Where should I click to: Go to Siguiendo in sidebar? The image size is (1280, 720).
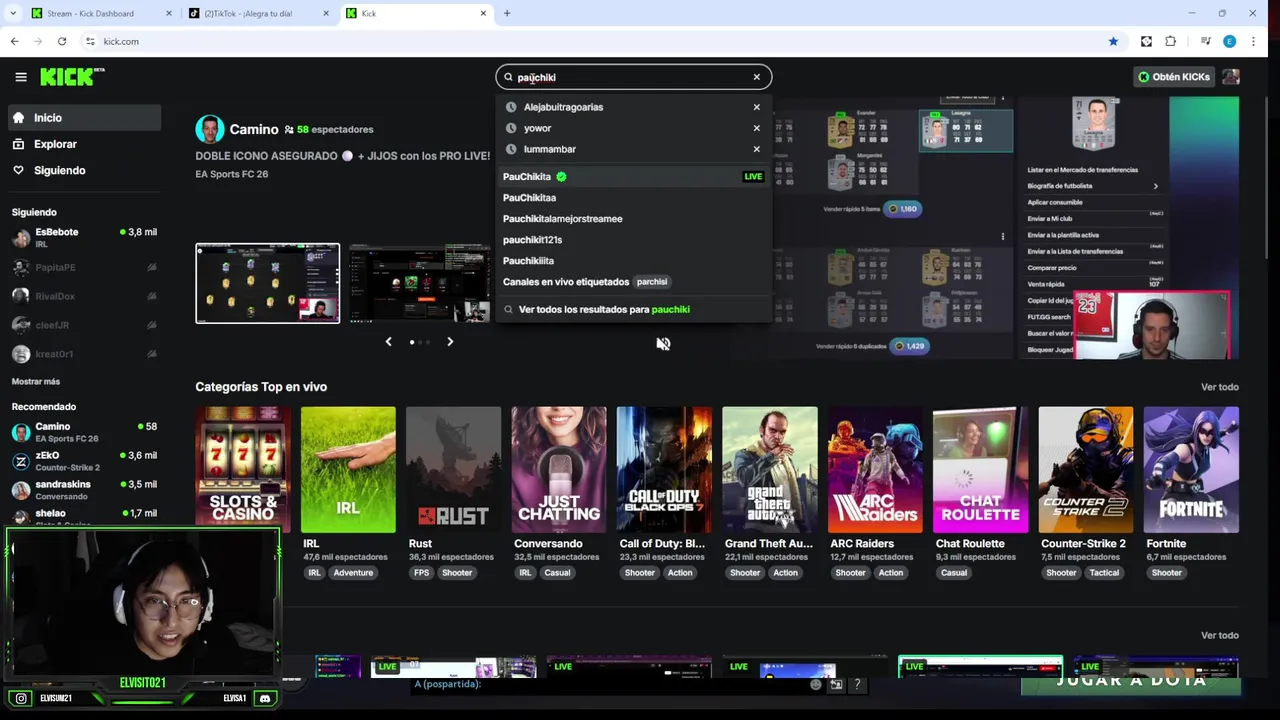pyautogui.click(x=84, y=170)
